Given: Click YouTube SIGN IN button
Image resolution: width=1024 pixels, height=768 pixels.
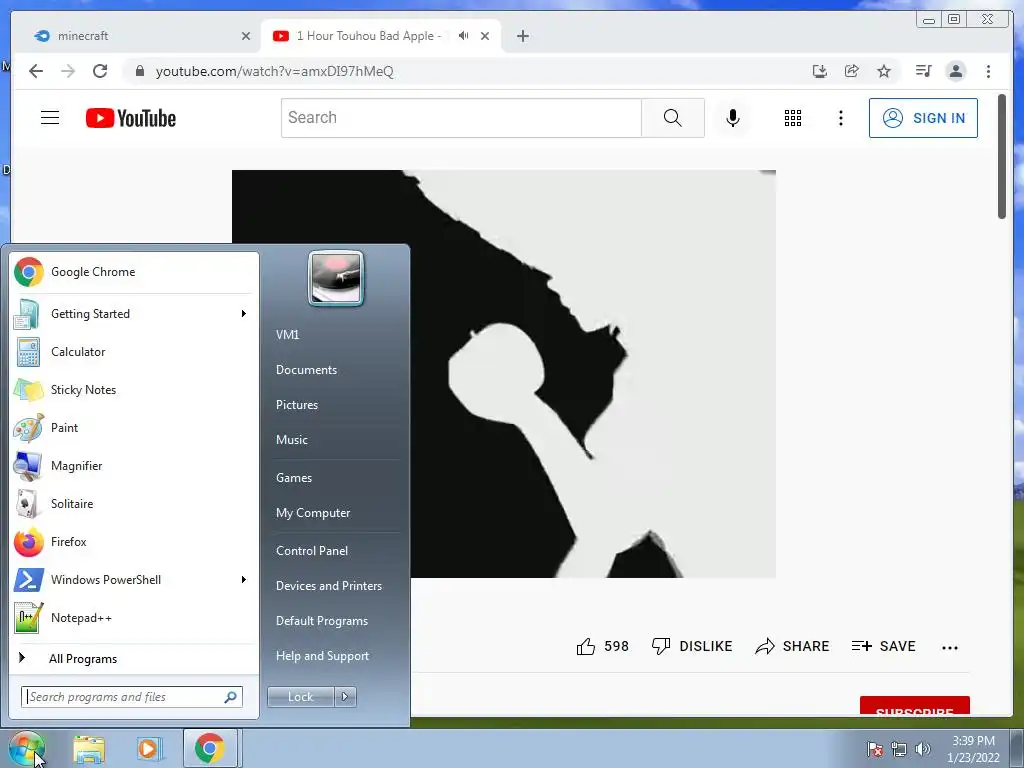Looking at the screenshot, I should (923, 118).
